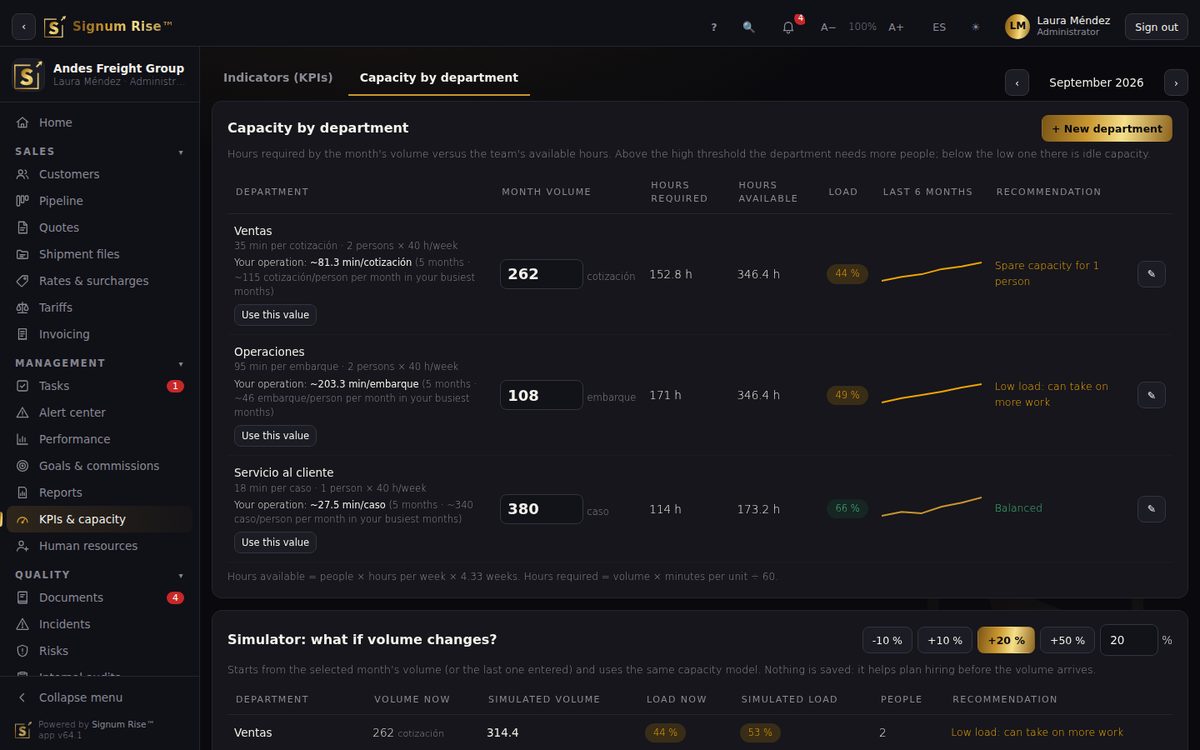Image resolution: width=1200 pixels, height=750 pixels.
Task: Open Invoicing in sidebar
Action: 100,334
